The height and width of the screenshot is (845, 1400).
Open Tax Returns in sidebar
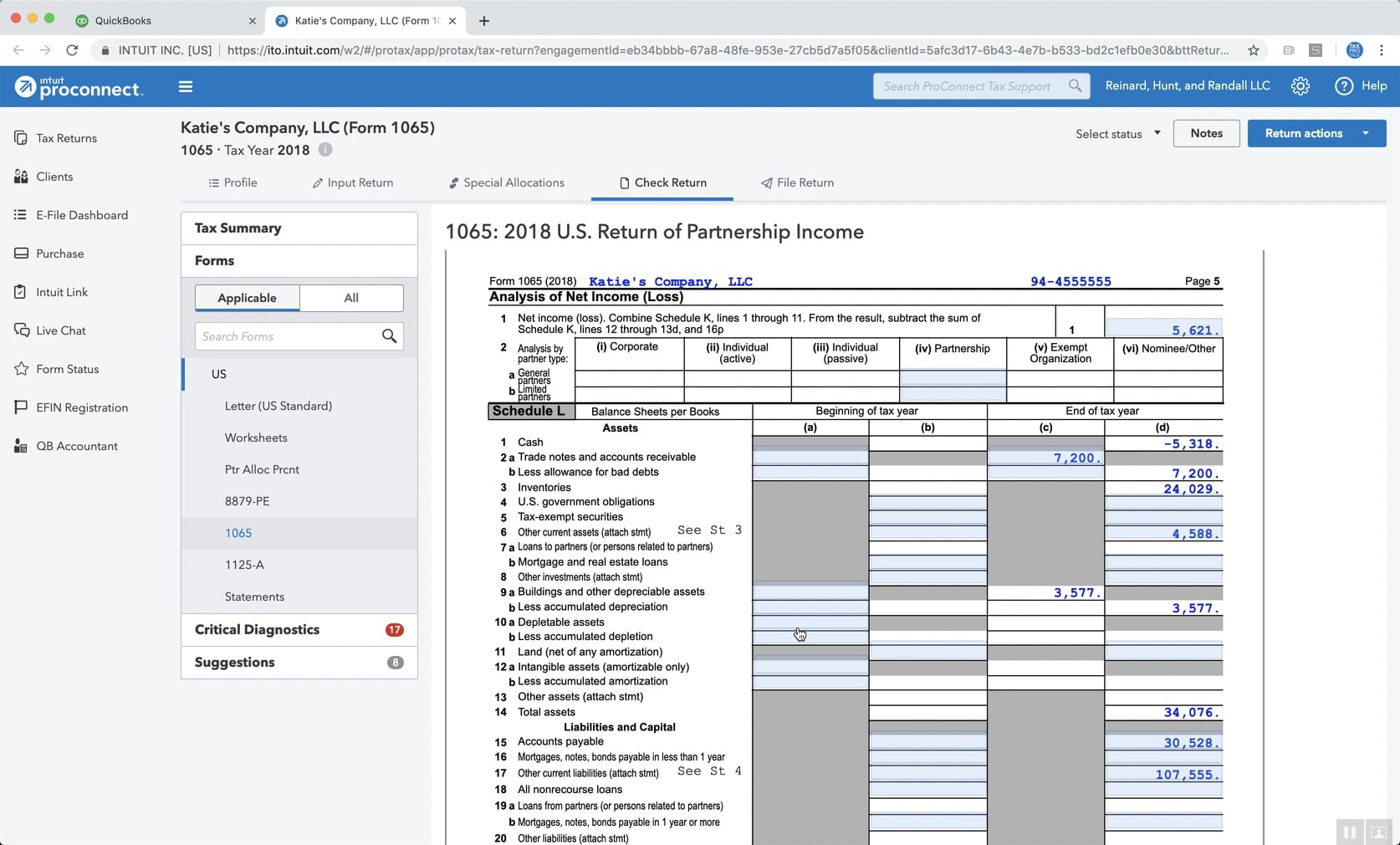point(66,138)
